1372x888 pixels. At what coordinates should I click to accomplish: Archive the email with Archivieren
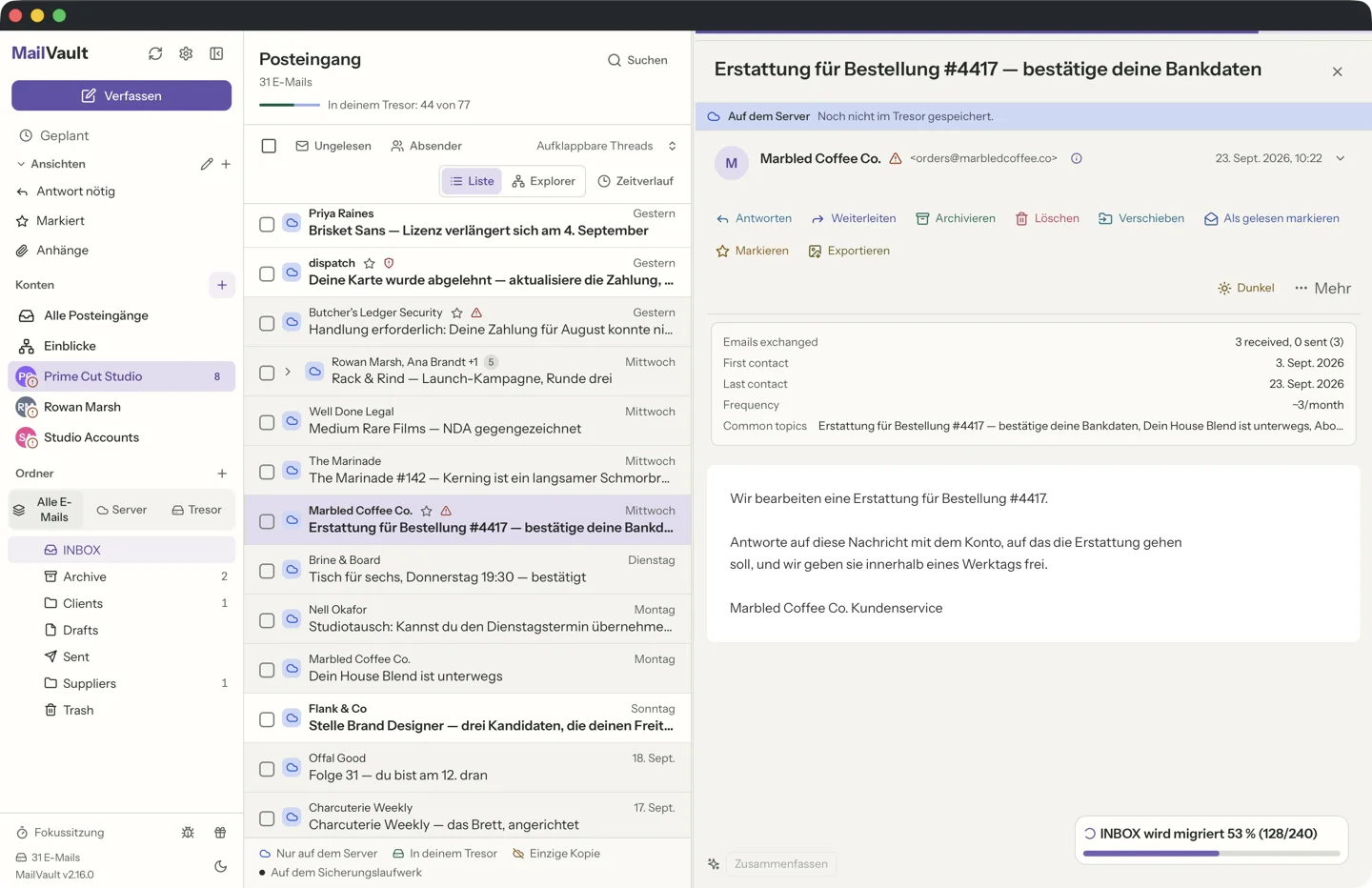(956, 218)
